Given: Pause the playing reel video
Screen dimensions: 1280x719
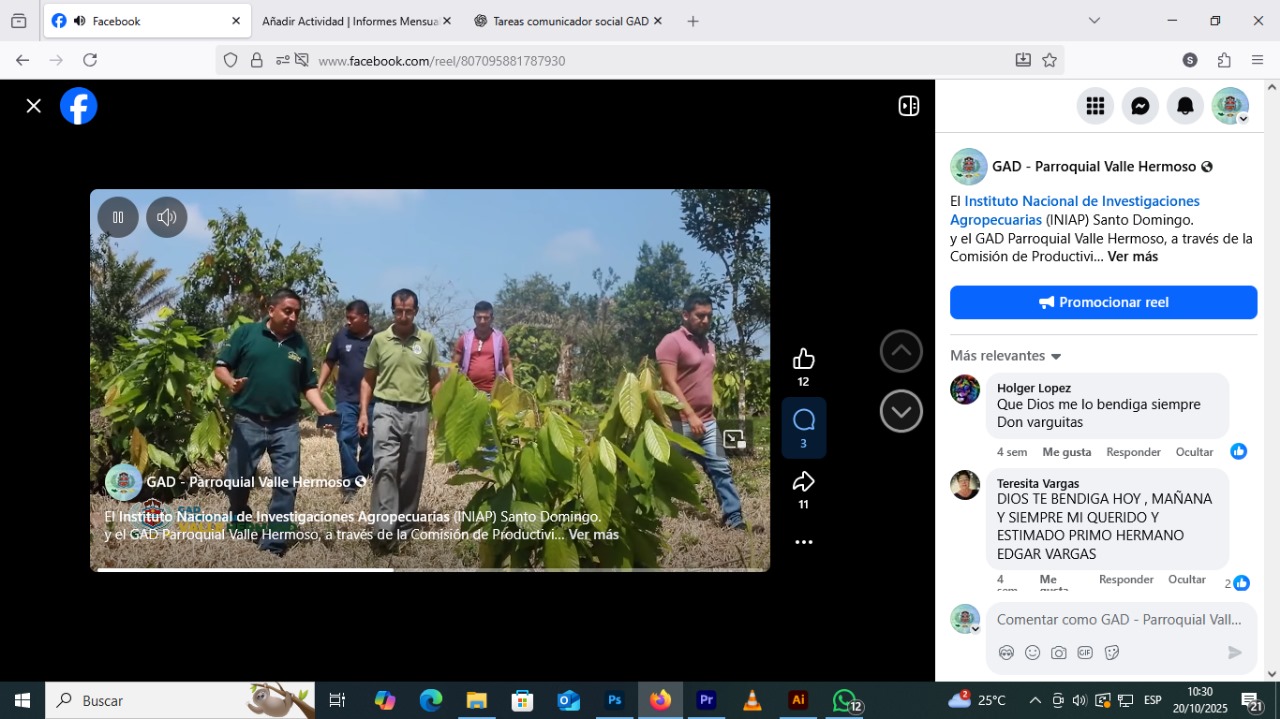Looking at the screenshot, I should coord(118,217).
